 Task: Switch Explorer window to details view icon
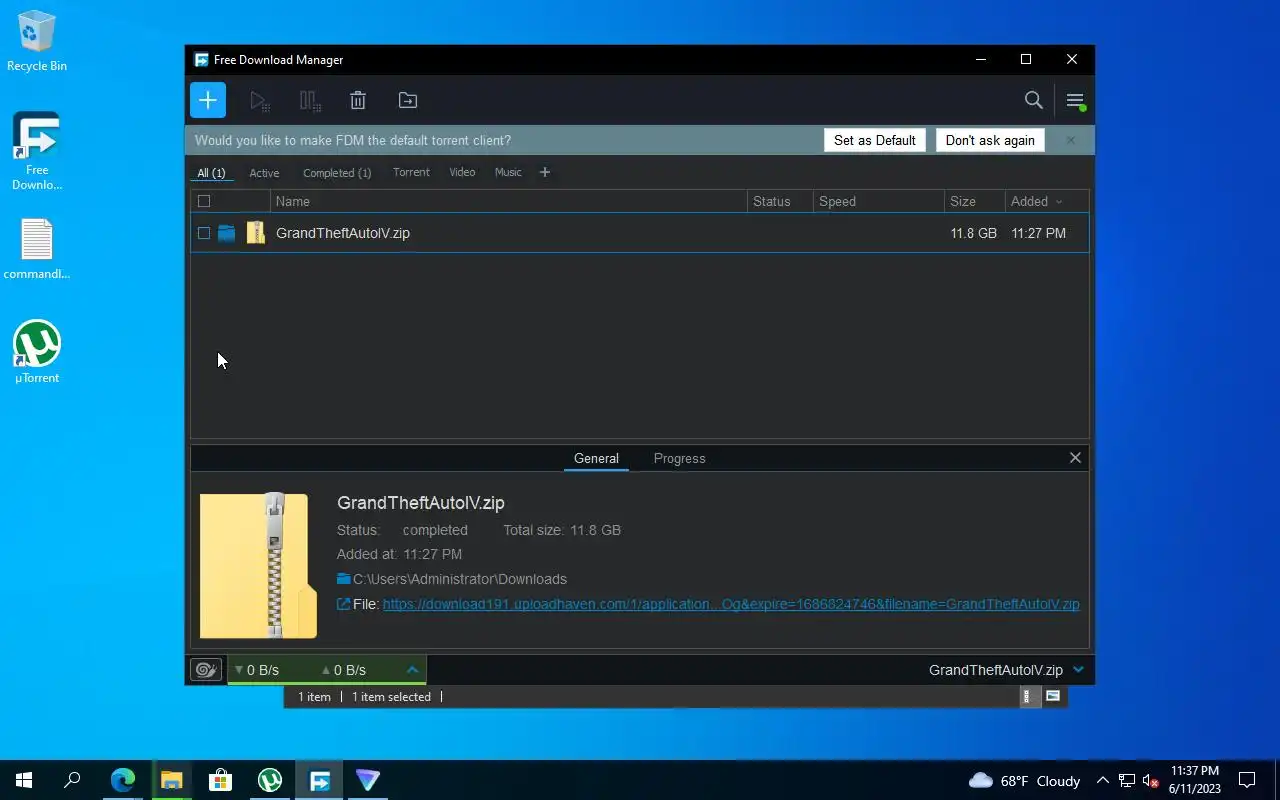click(x=1027, y=696)
